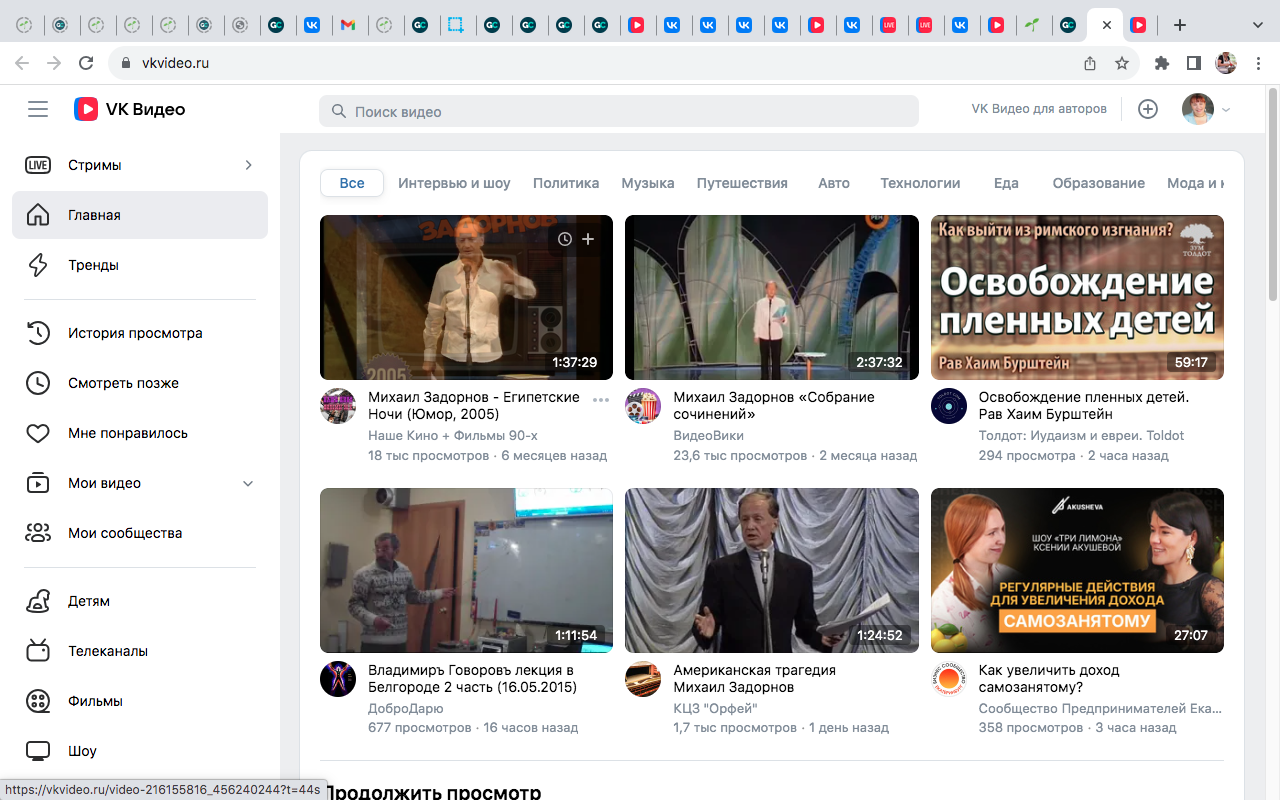Bookmark this page with star icon

click(x=1122, y=63)
